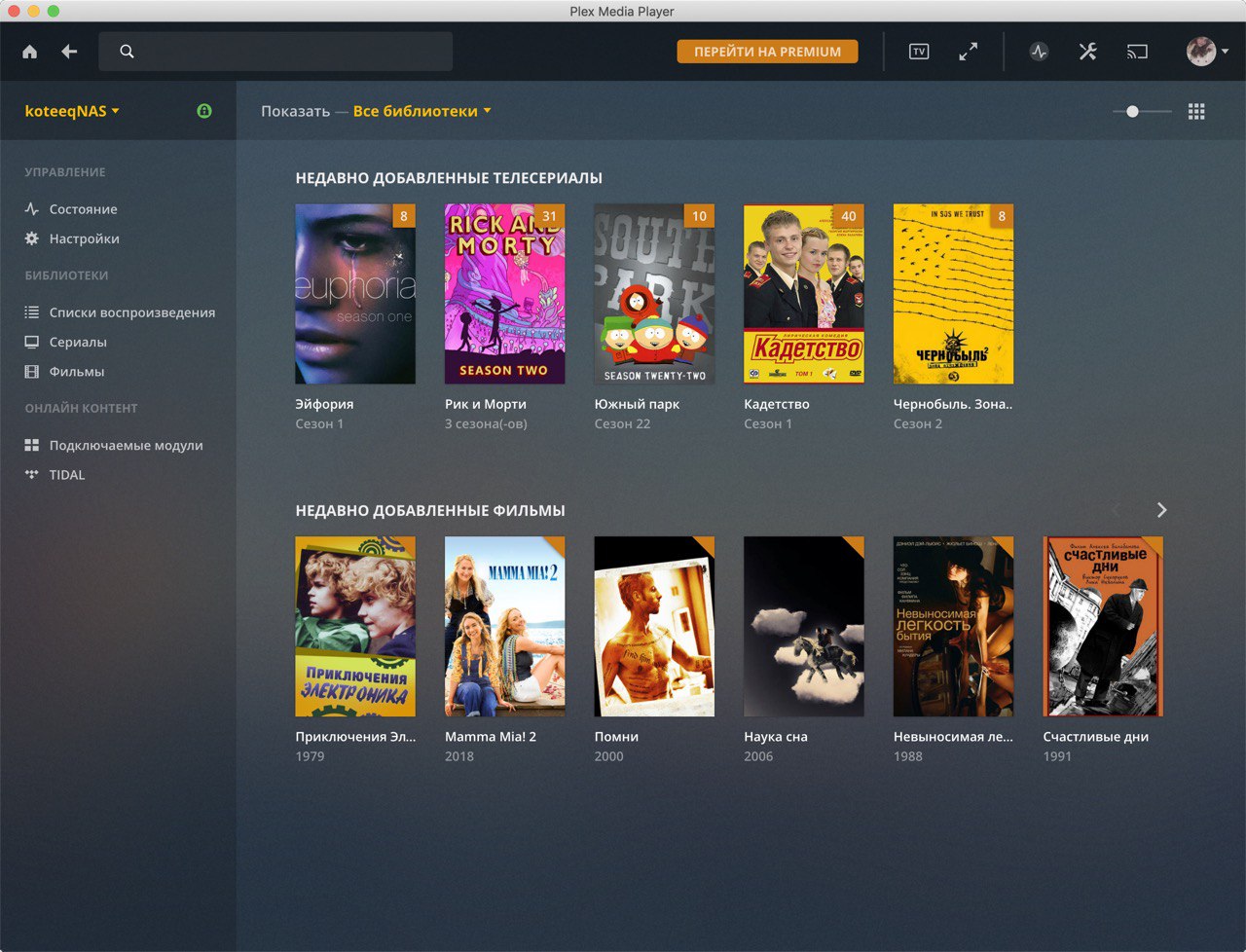The width and height of the screenshot is (1246, 952).
Task: Open the Кадетство poster
Action: click(804, 294)
